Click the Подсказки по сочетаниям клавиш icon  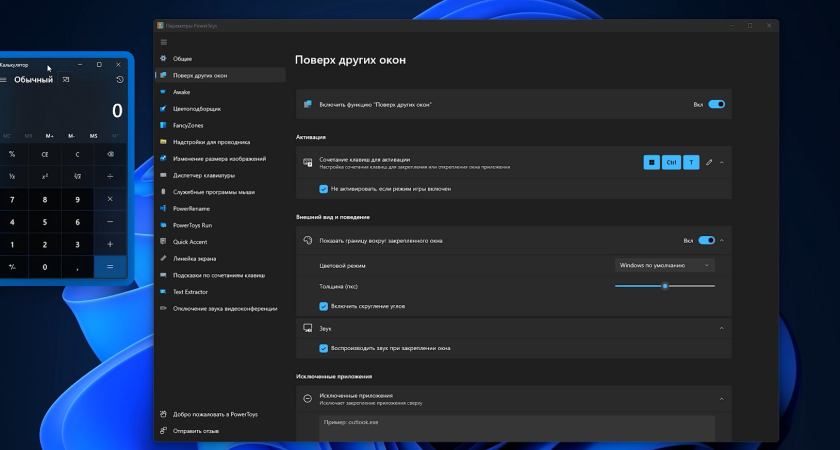(163, 275)
